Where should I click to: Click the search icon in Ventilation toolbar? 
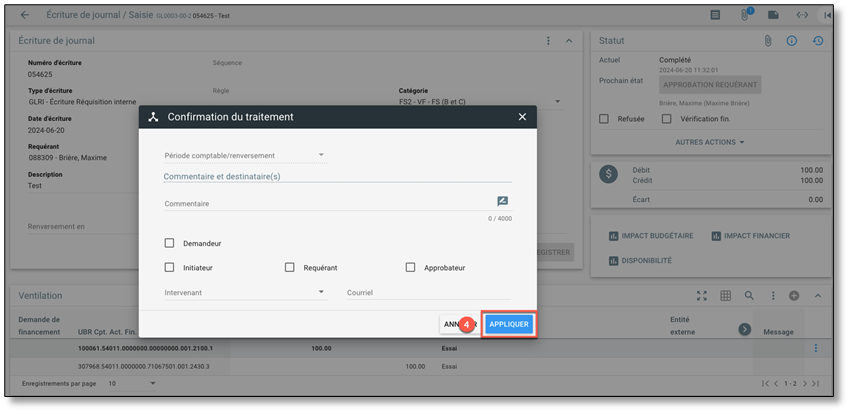pos(748,296)
